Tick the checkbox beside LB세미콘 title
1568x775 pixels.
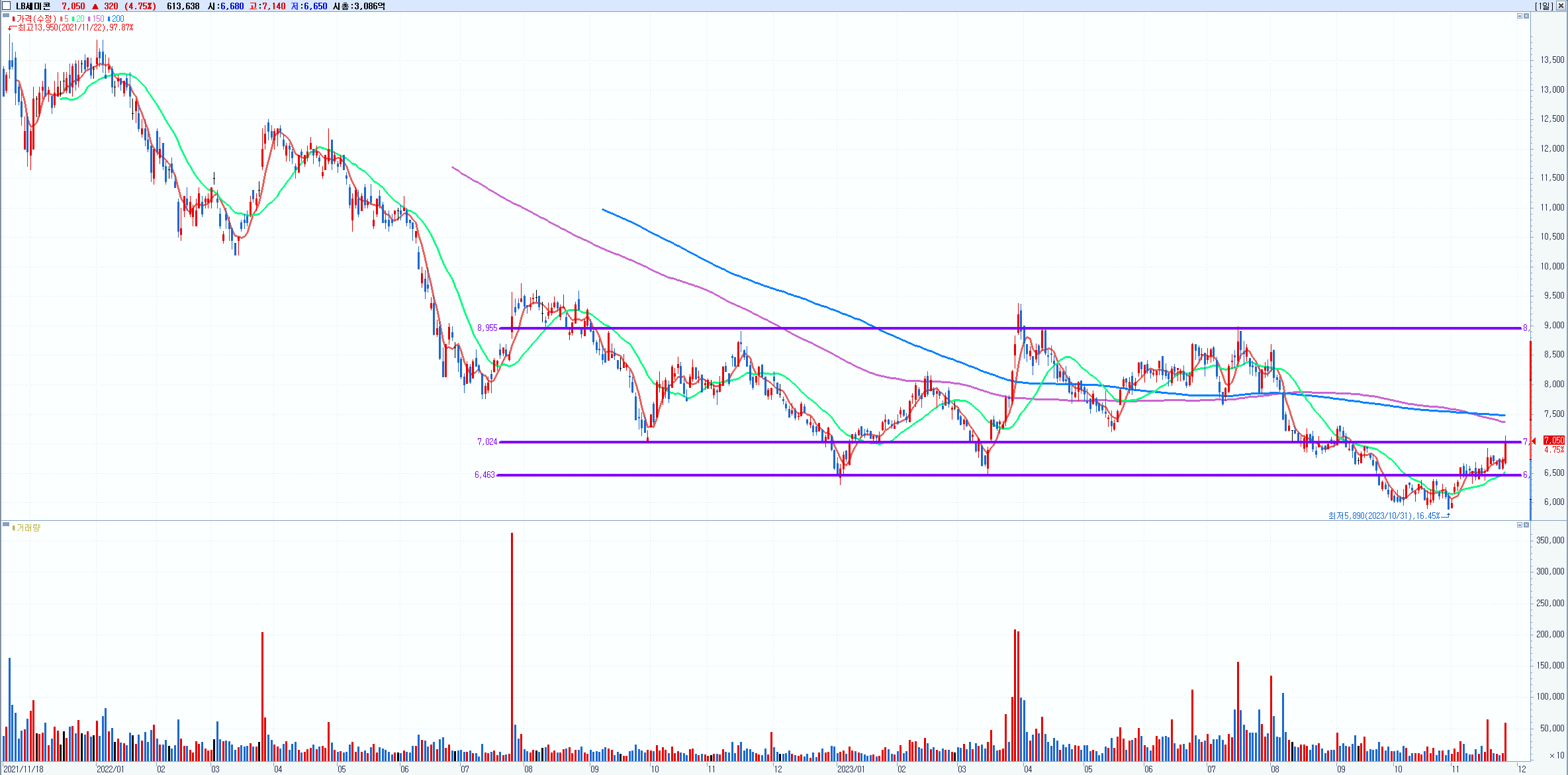(x=7, y=6)
